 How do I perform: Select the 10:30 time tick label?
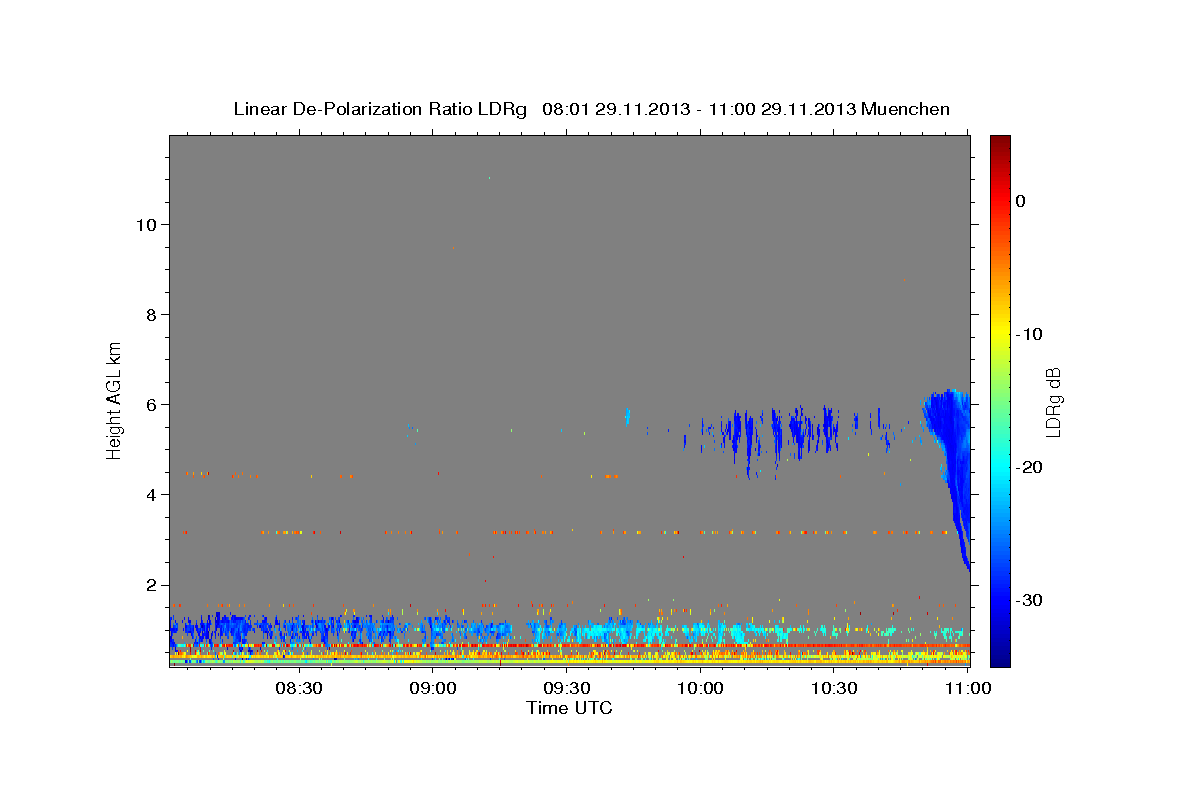[x=835, y=689]
